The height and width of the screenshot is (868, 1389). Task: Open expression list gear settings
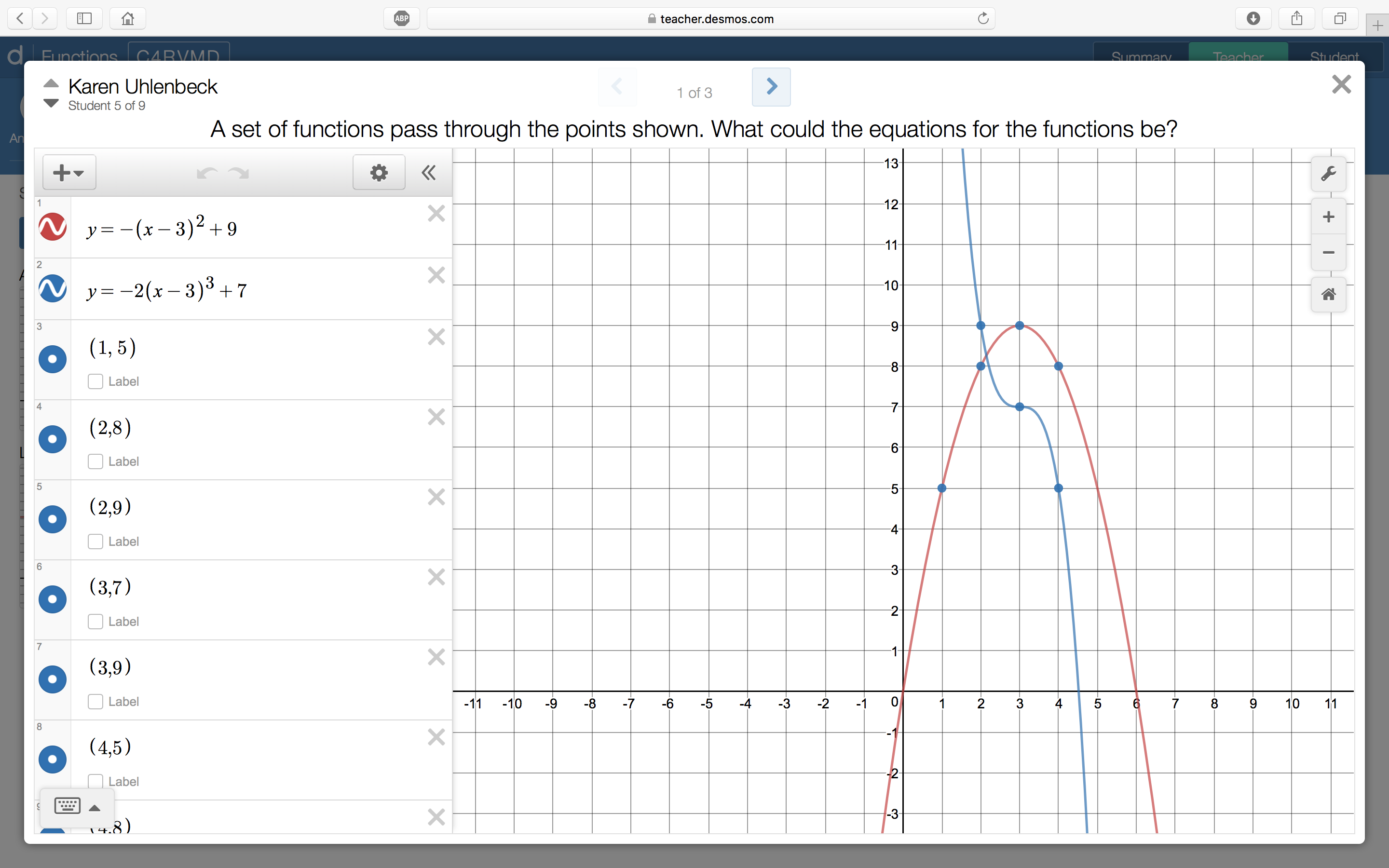tap(379, 172)
